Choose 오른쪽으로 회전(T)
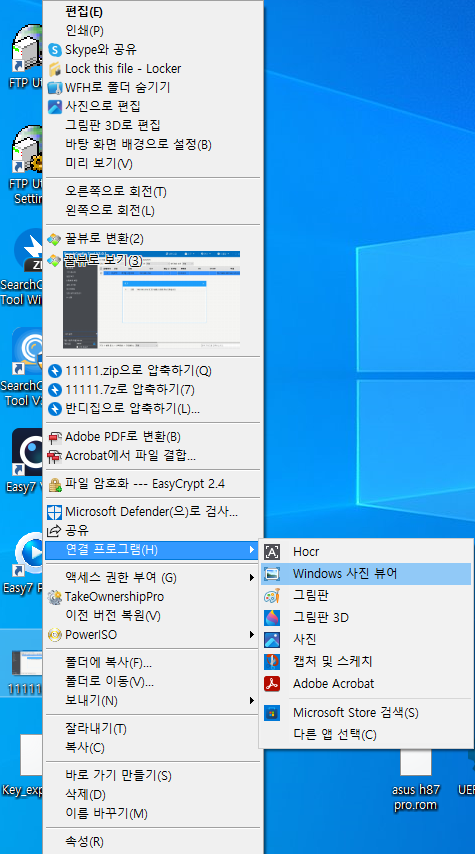Image resolution: width=475 pixels, height=854 pixels. point(153,192)
